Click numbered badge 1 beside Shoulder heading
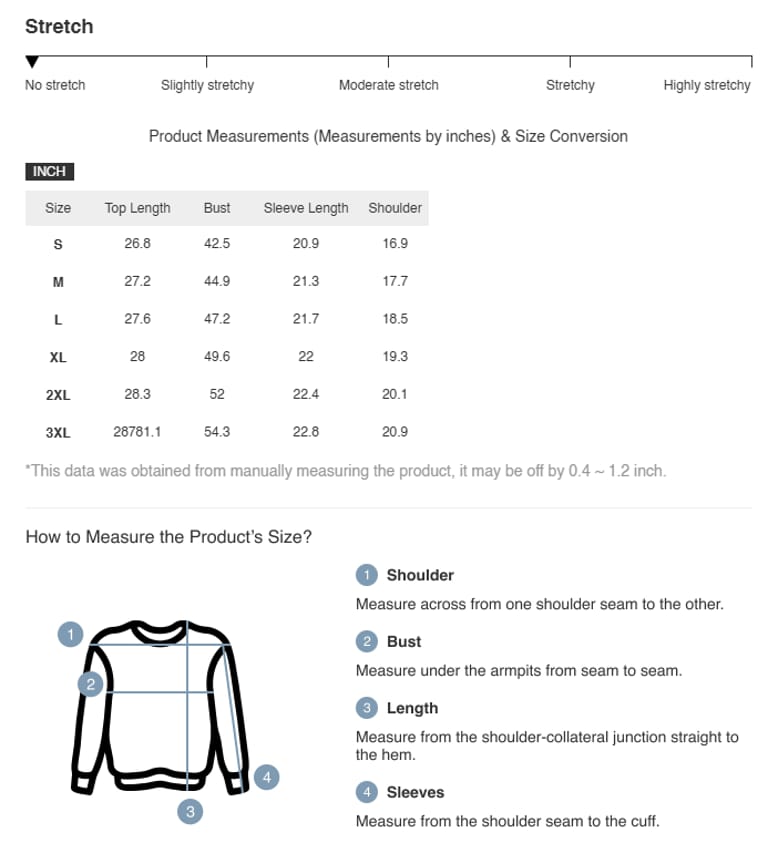This screenshot has height=843, width=768. 367,575
